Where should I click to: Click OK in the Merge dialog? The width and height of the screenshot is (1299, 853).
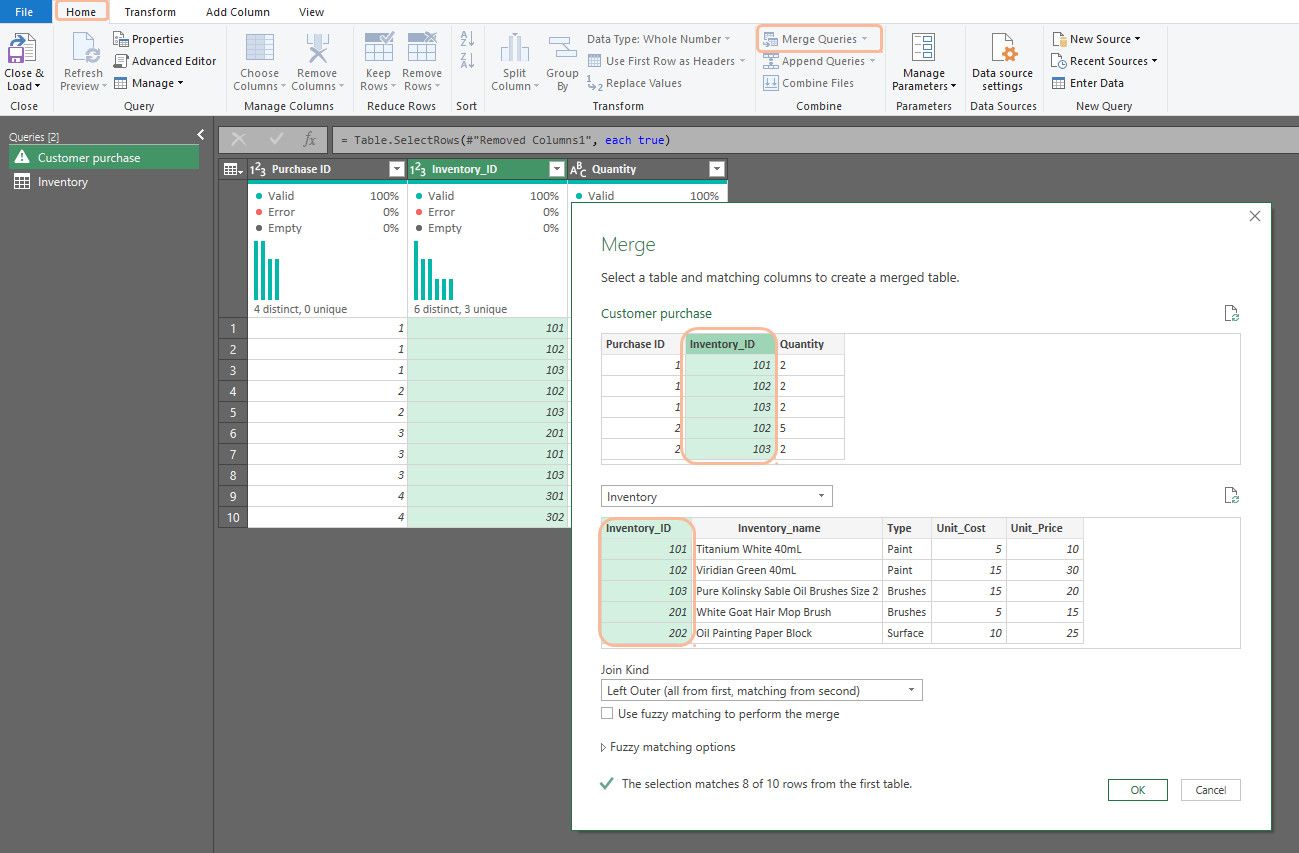coord(1138,790)
